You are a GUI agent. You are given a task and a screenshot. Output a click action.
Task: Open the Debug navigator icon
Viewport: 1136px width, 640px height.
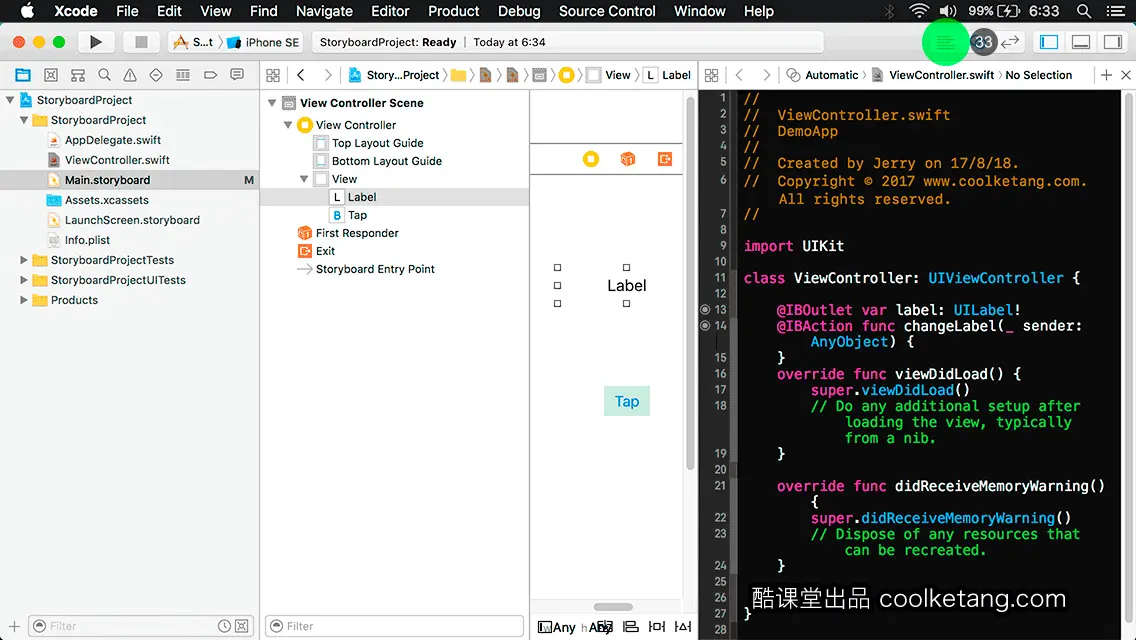[x=183, y=75]
